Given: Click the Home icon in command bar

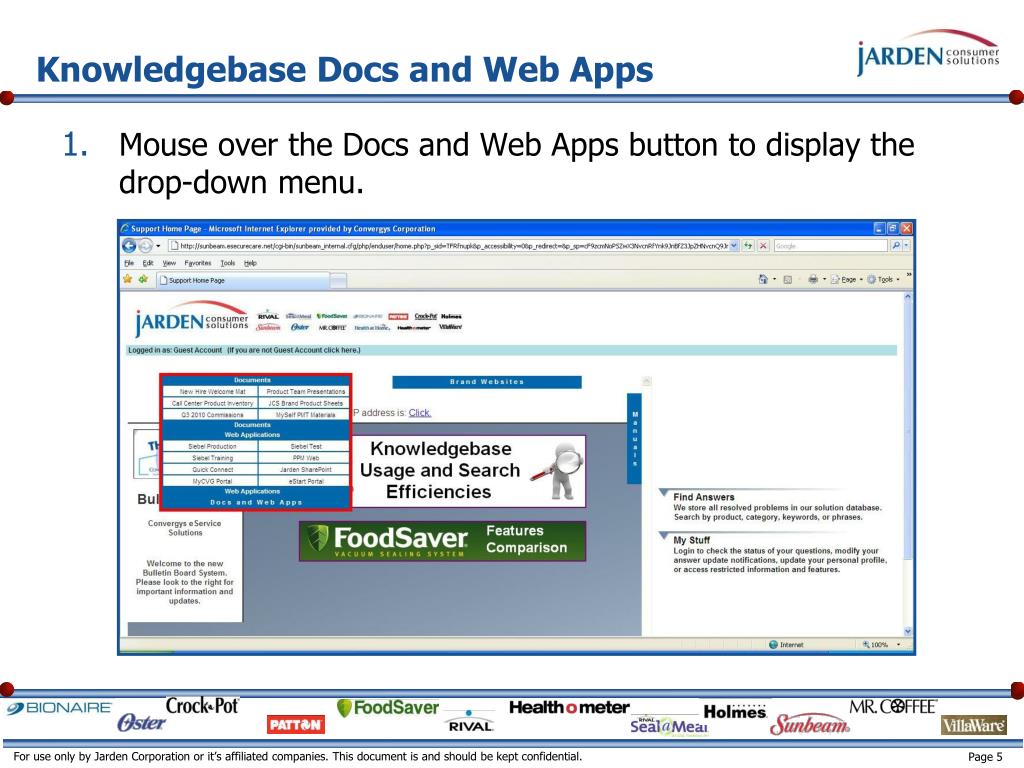Looking at the screenshot, I should pyautogui.click(x=763, y=280).
